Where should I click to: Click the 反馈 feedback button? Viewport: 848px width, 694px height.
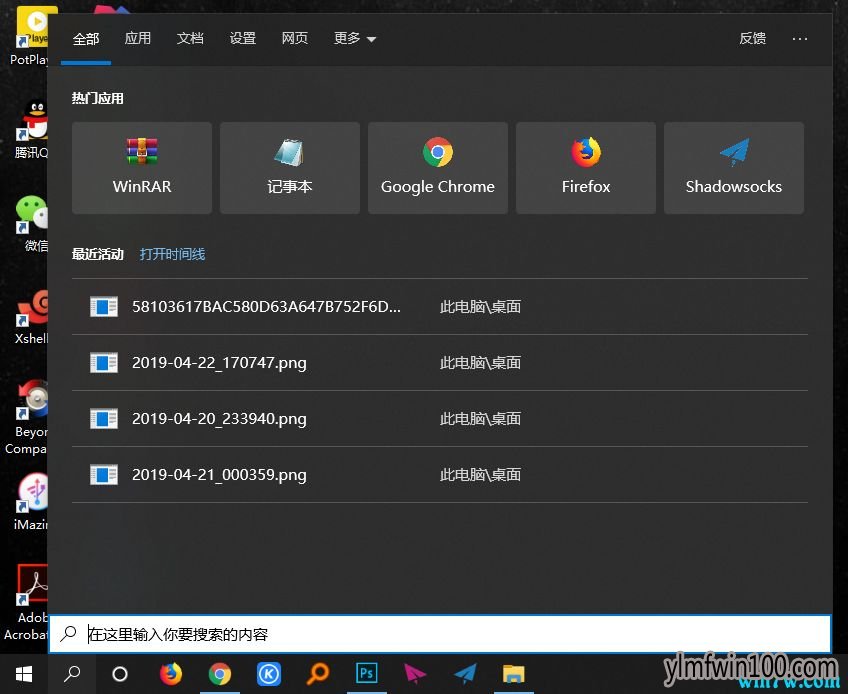tap(753, 38)
